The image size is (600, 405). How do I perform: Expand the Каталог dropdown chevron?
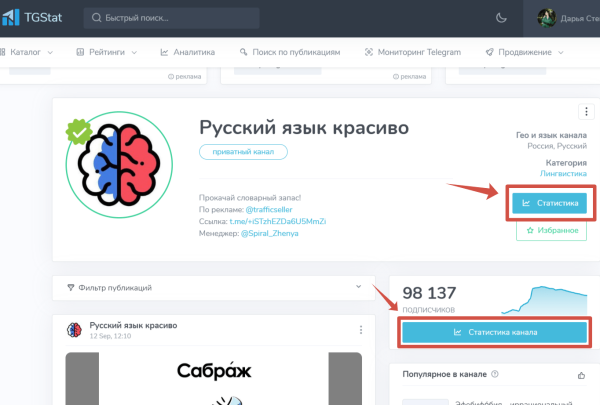50,52
